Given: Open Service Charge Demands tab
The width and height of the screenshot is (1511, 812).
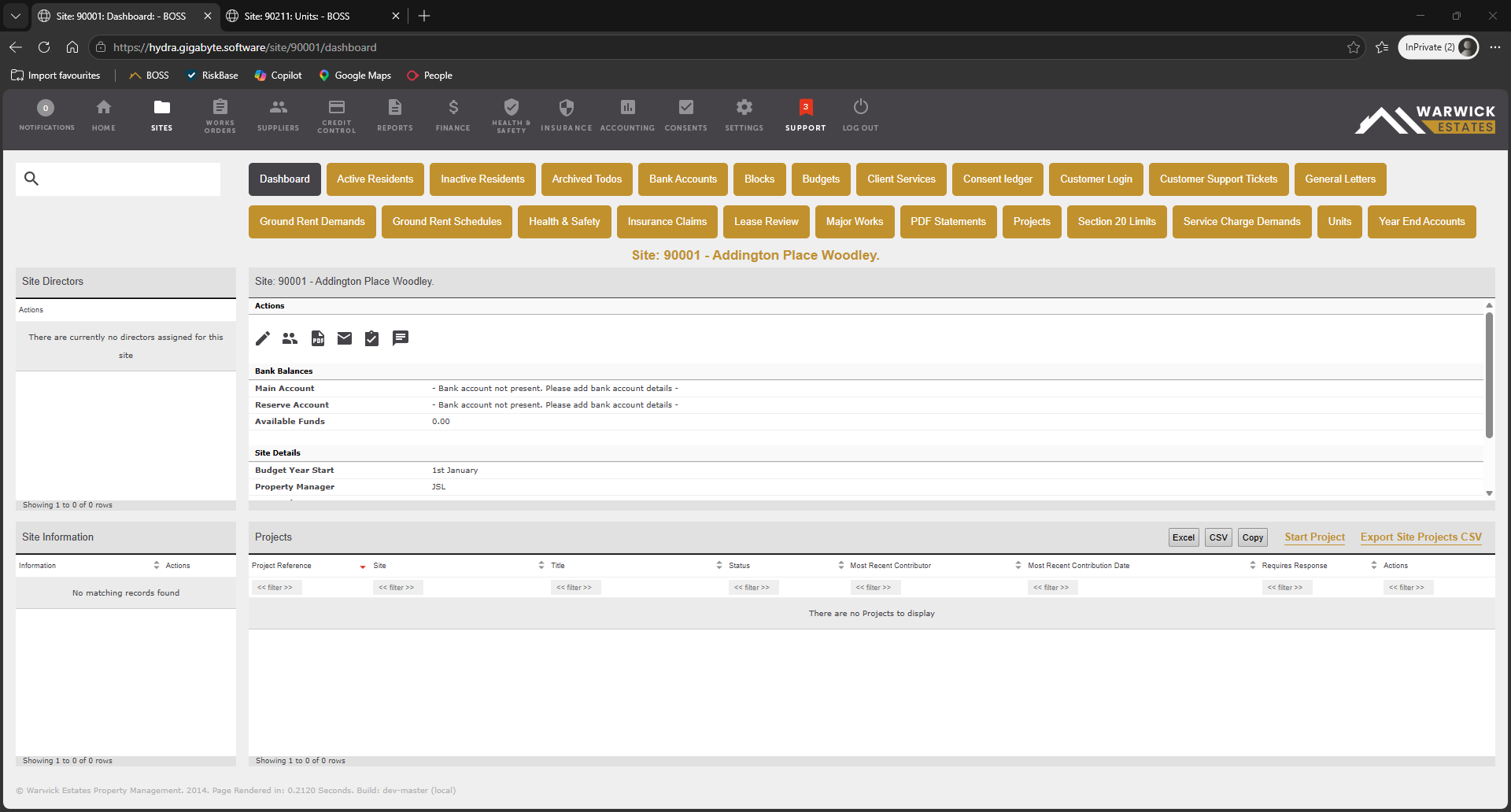Looking at the screenshot, I should [x=1242, y=222].
